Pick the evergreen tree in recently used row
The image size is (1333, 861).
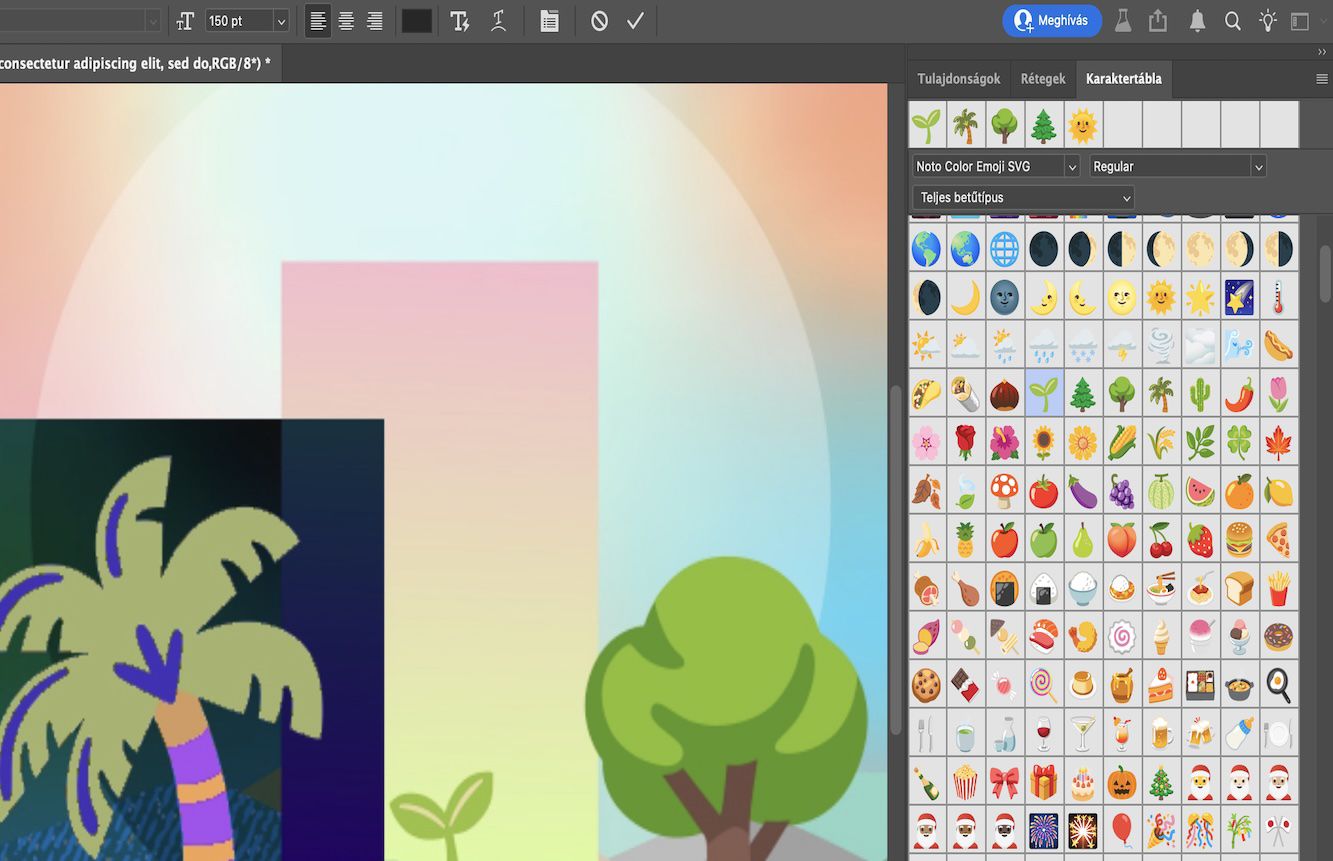tap(1044, 125)
